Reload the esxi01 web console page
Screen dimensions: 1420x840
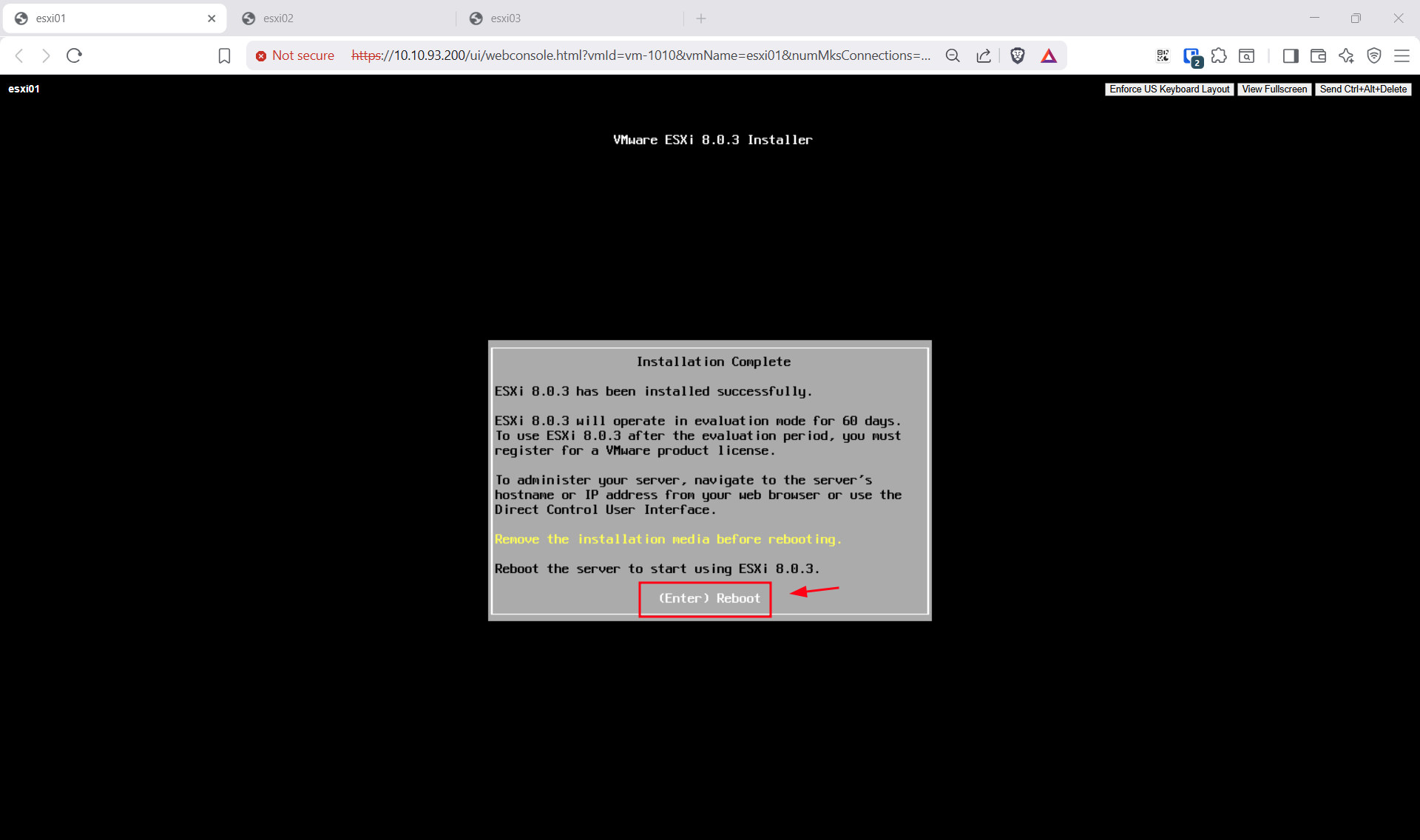point(74,55)
